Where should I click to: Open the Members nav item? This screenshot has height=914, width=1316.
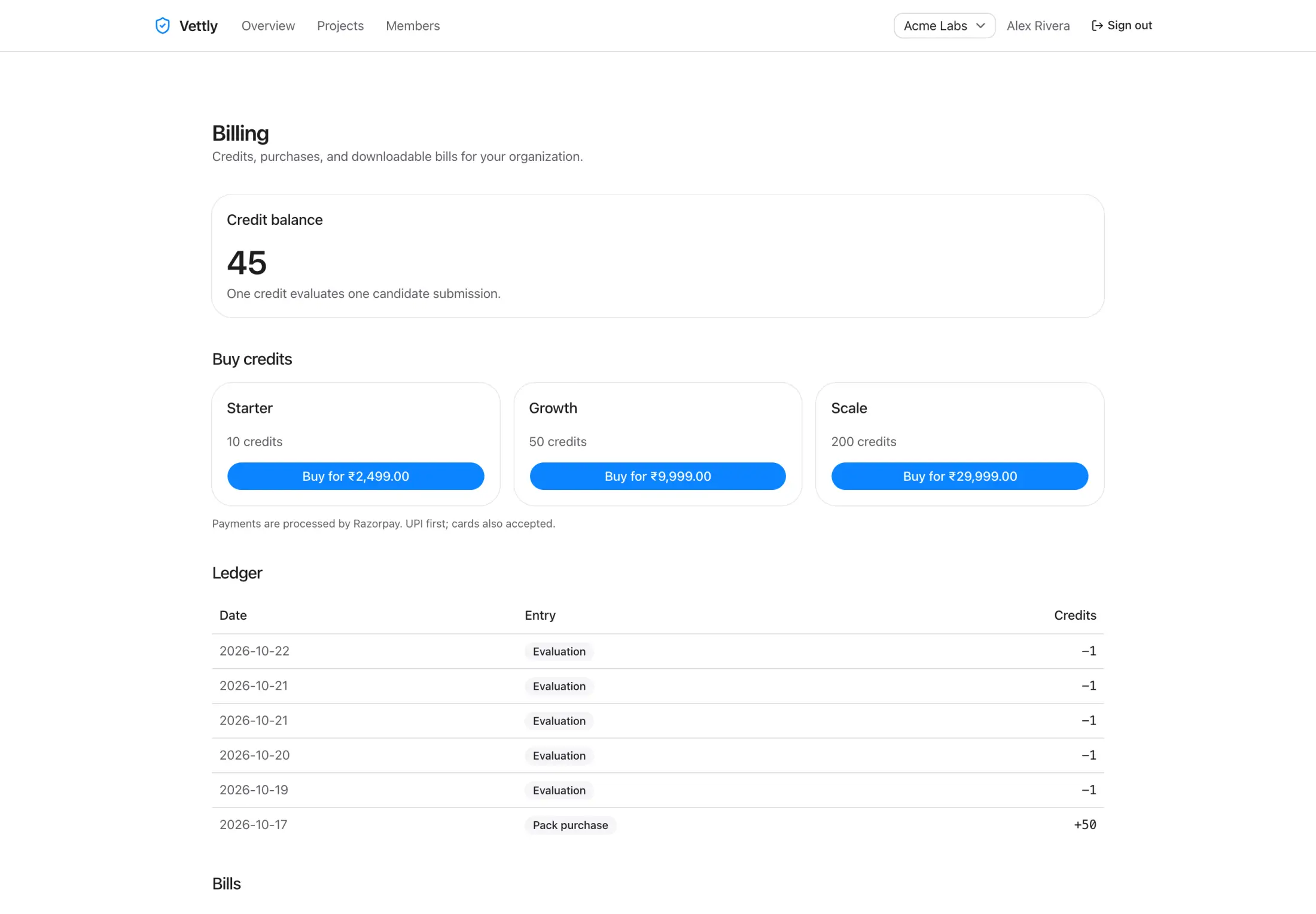click(x=413, y=26)
